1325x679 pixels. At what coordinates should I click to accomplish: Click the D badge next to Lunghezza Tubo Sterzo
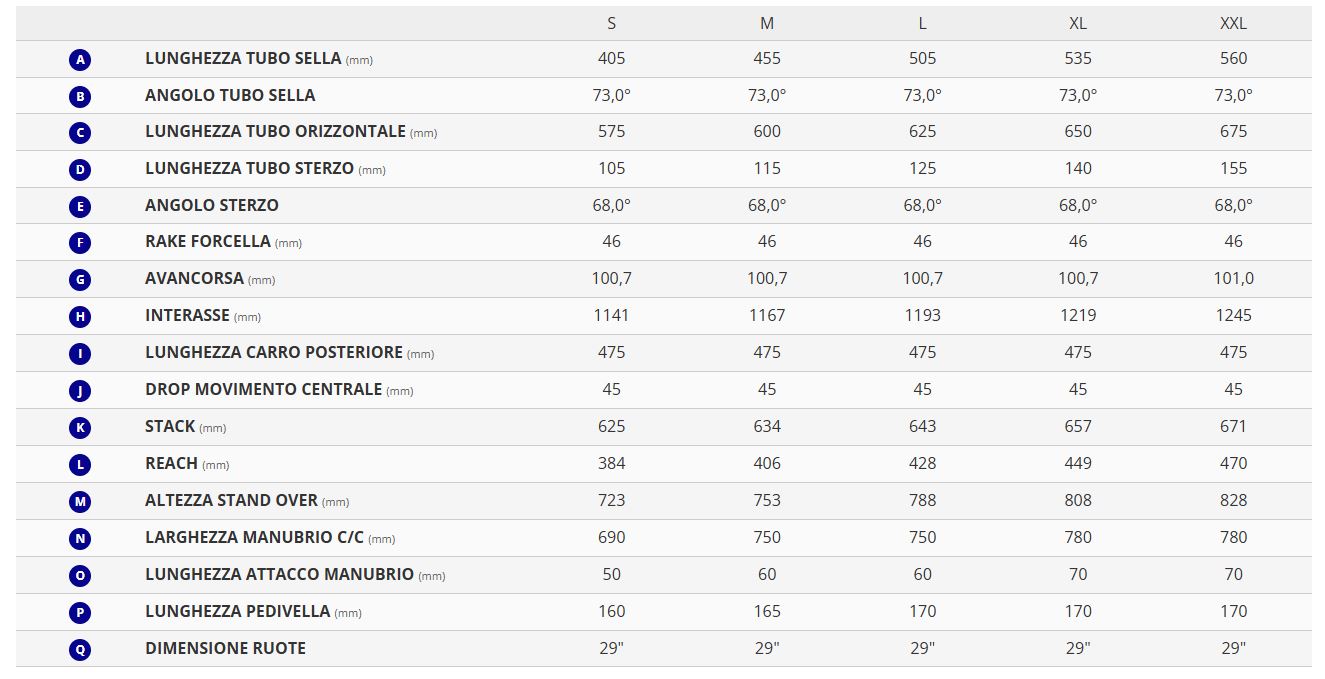click(81, 170)
